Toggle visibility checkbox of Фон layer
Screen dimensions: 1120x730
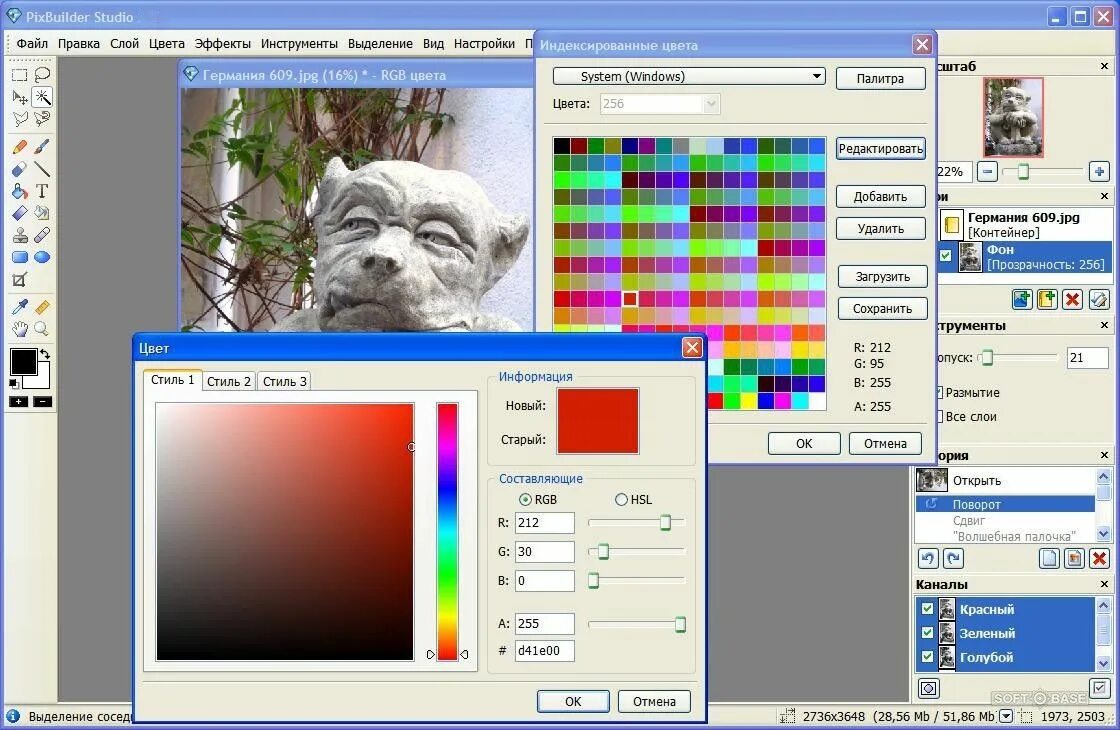tap(945, 256)
